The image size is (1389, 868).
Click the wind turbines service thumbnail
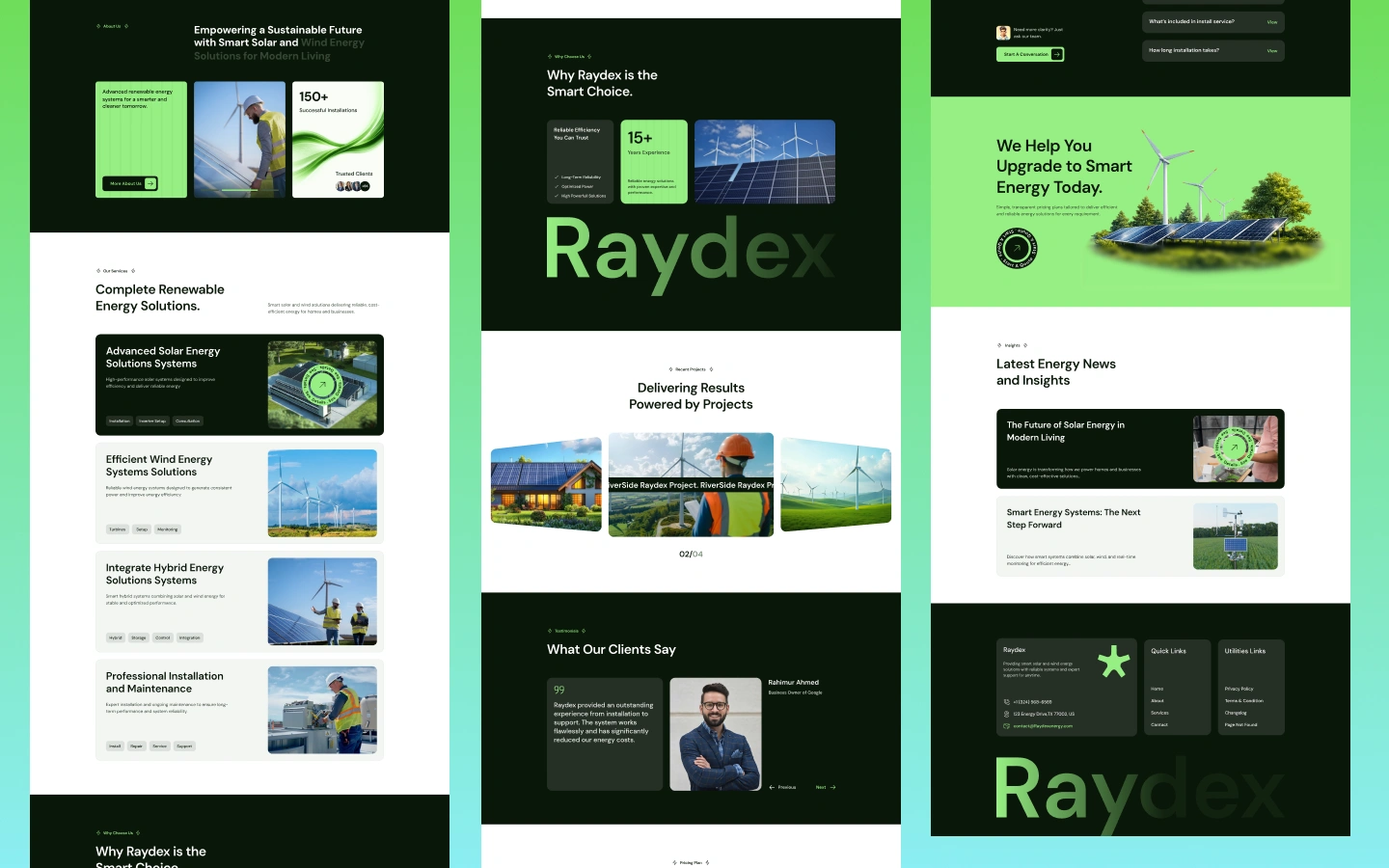point(322,493)
